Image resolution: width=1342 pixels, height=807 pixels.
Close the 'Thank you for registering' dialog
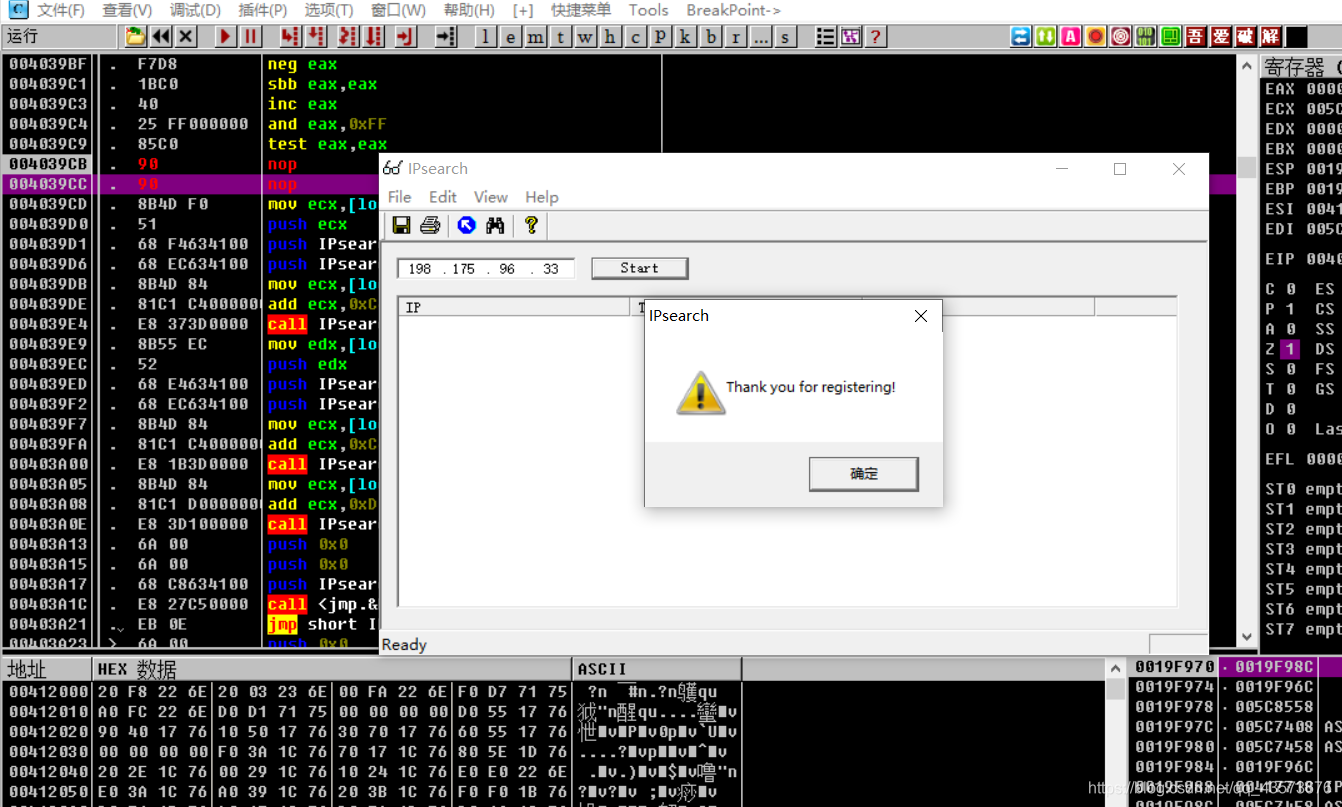tap(921, 316)
